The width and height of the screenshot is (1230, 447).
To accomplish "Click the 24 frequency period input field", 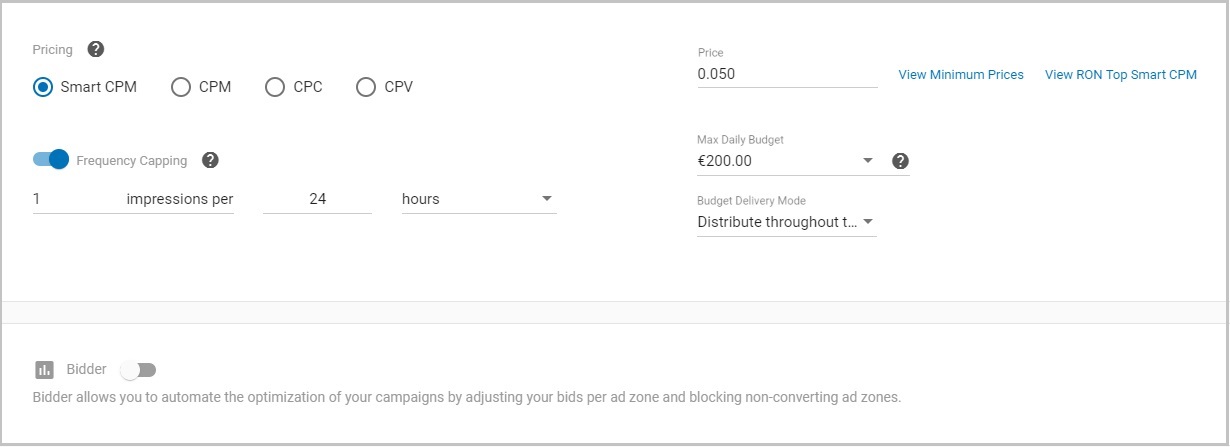I will (317, 199).
